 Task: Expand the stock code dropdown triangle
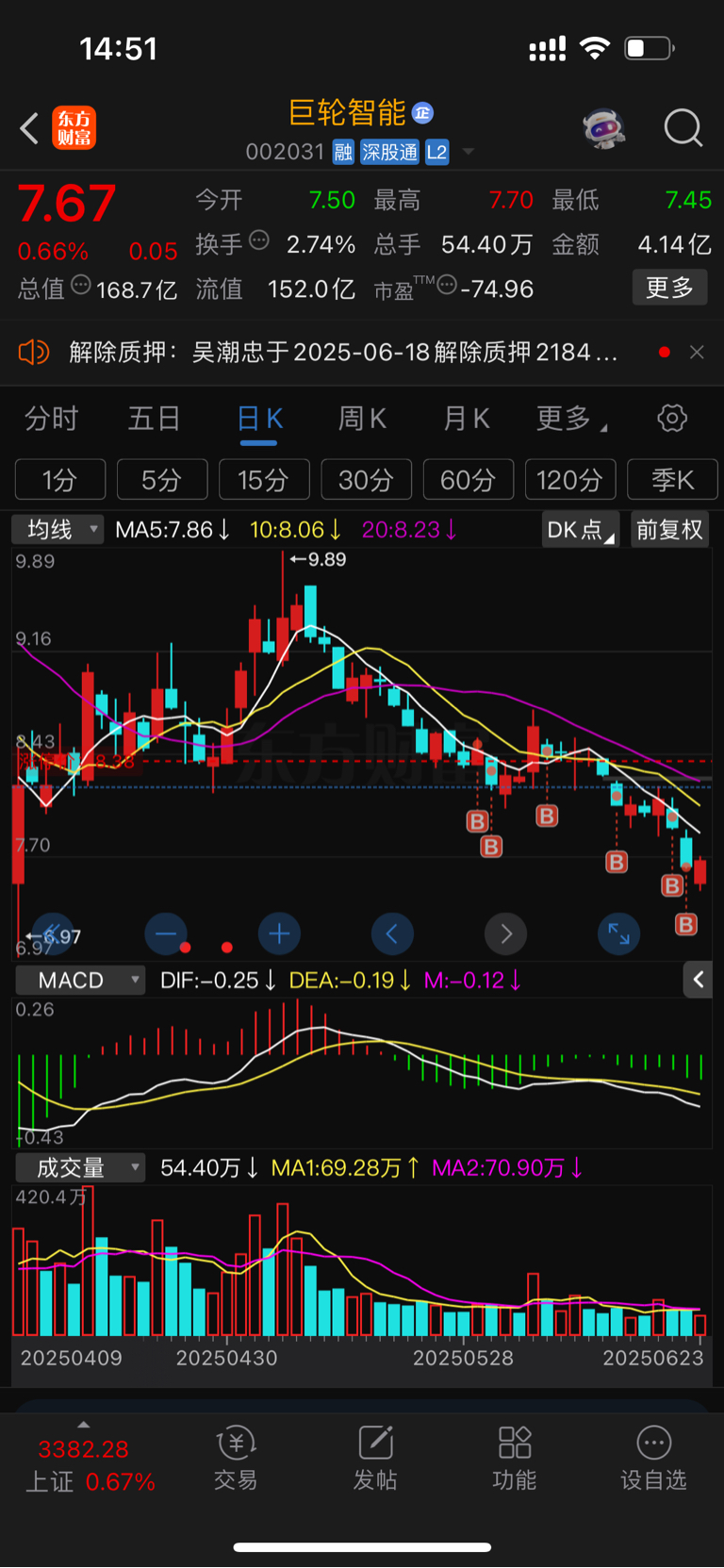(468, 152)
